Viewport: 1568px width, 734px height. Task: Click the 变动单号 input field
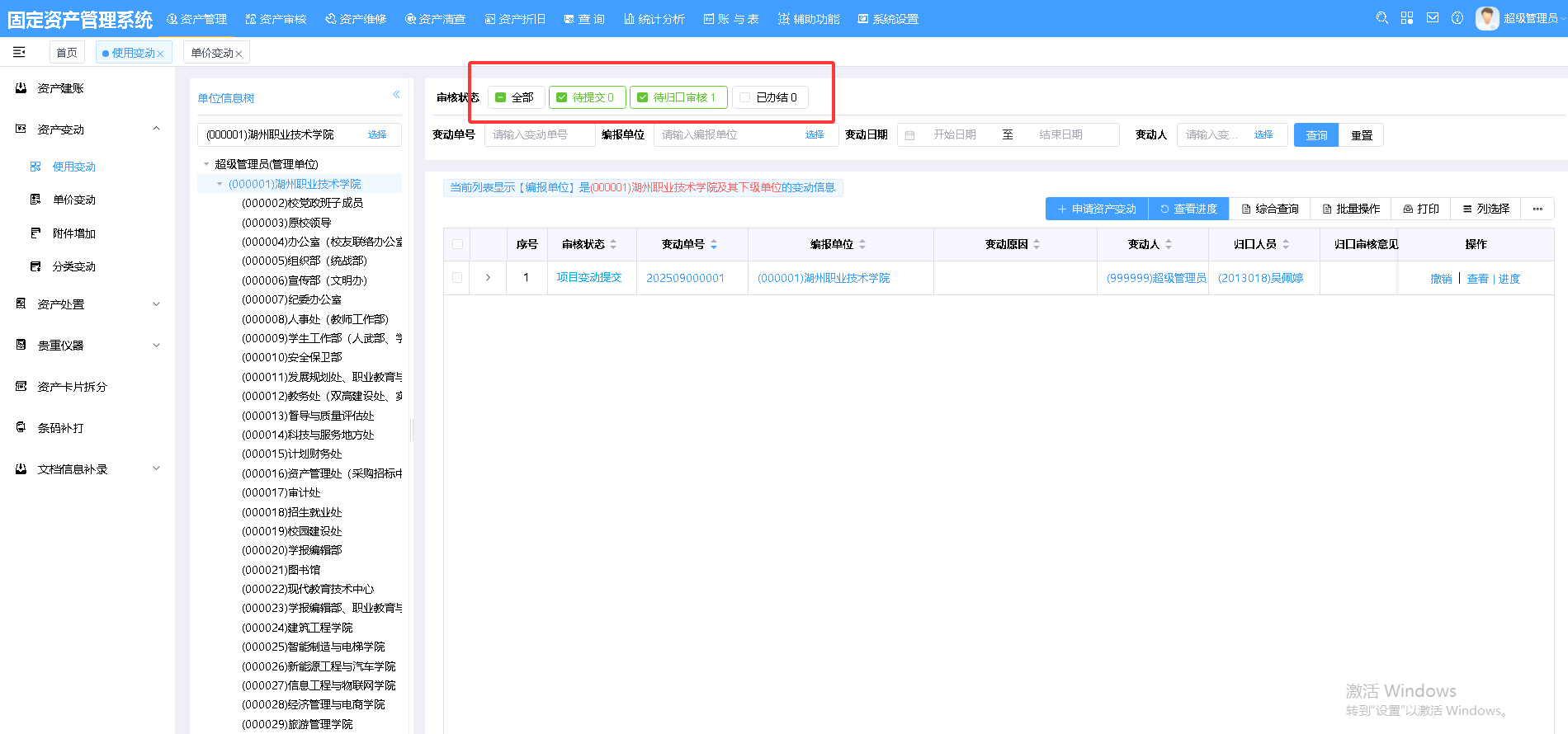(x=538, y=135)
